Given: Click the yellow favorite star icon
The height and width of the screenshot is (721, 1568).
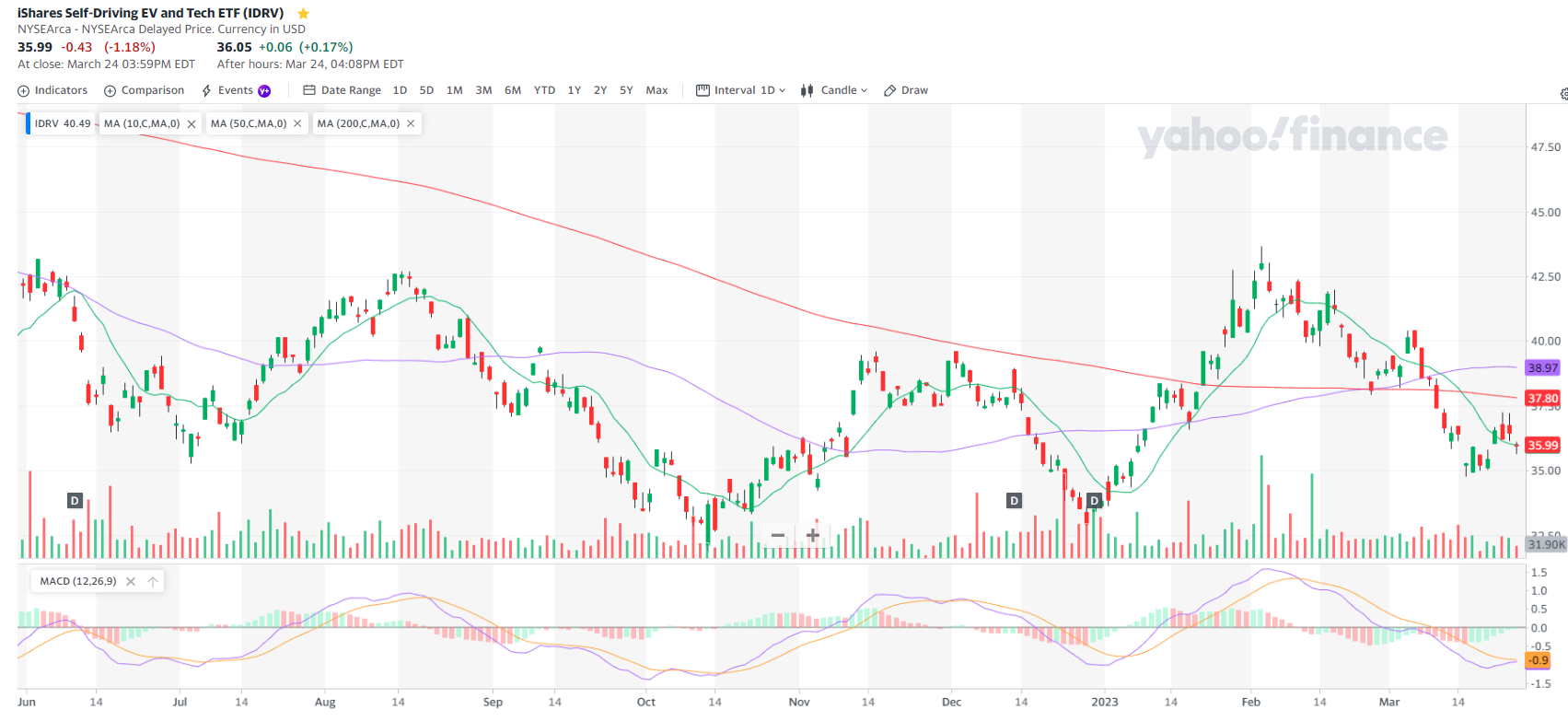Looking at the screenshot, I should [303, 14].
